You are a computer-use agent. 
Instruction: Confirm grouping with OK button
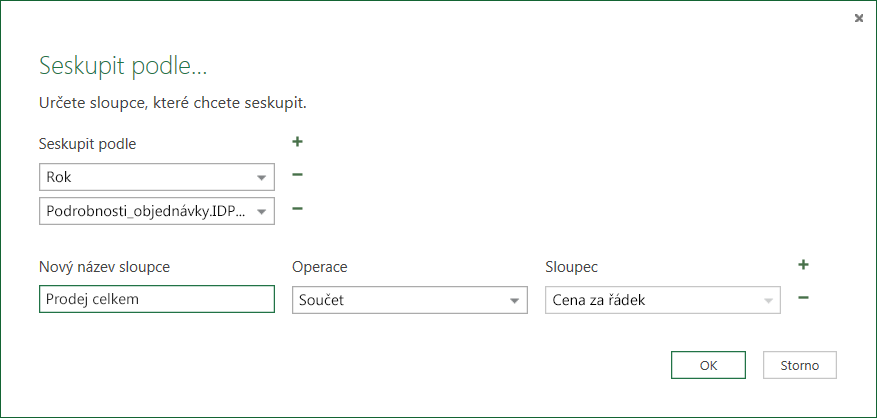click(x=708, y=365)
